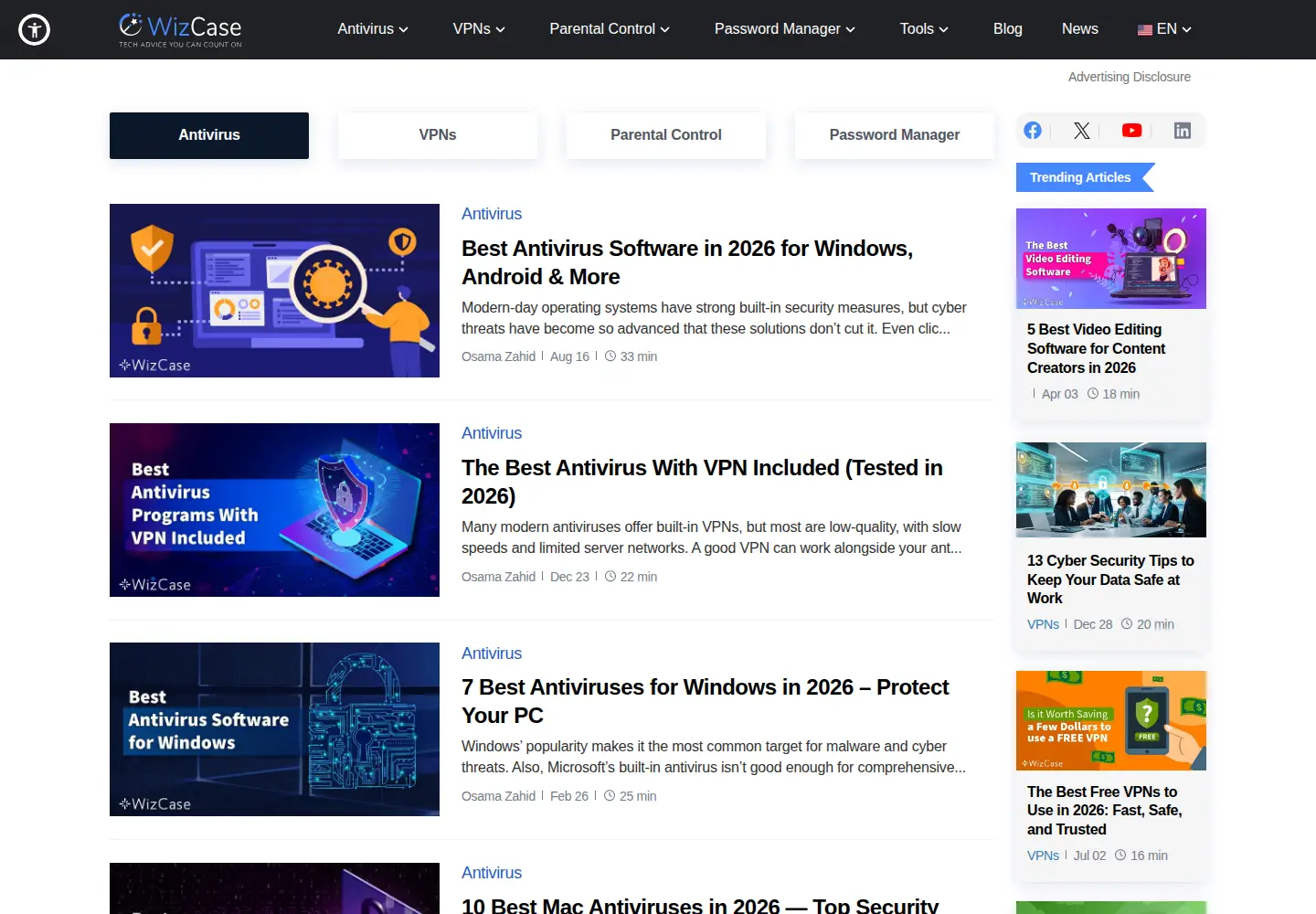Open the accessibility options icon
Viewport: 1316px width, 914px height.
click(35, 29)
